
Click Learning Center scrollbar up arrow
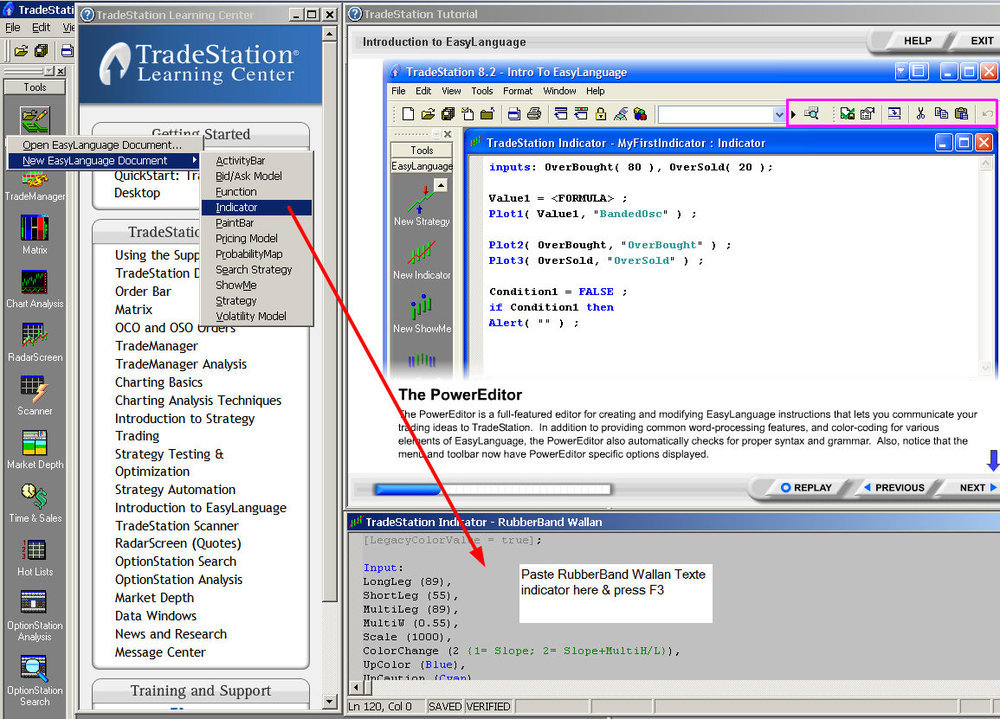coord(329,34)
